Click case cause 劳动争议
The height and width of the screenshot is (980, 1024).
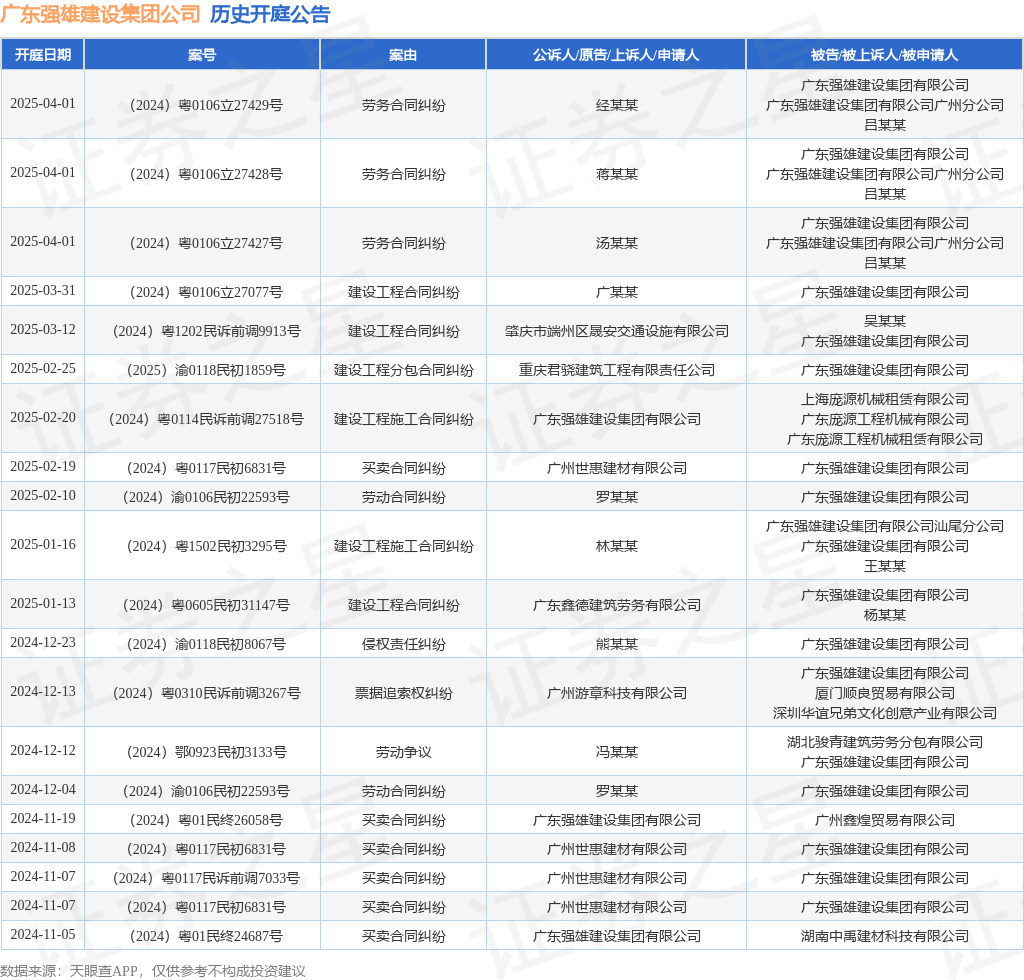404,752
